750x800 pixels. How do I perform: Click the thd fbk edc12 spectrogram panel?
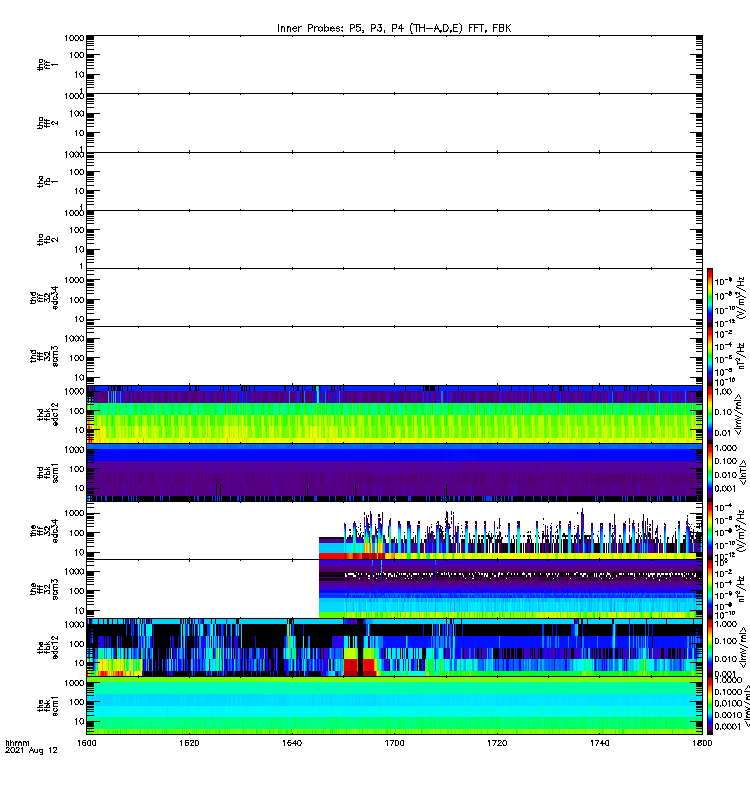394,414
